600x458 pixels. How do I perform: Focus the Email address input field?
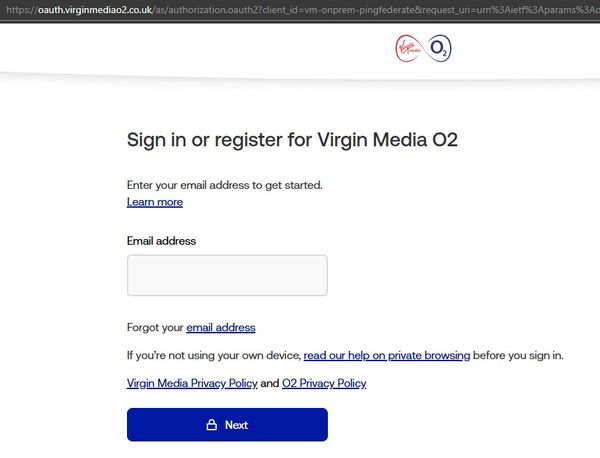point(227,275)
